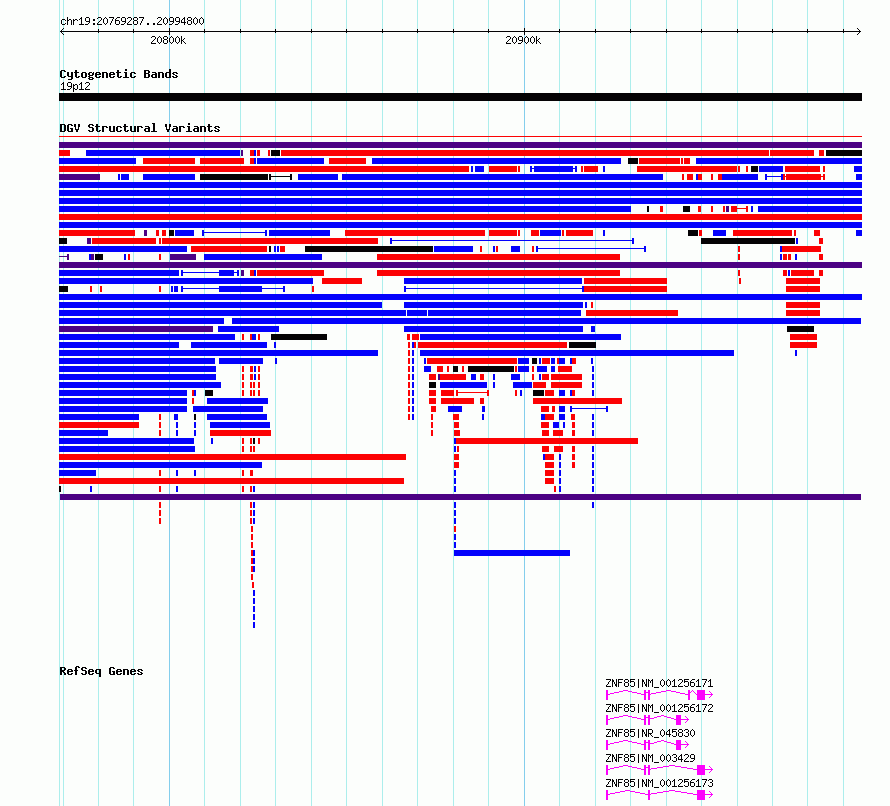890x806 pixels.
Task: Select the Cytogenetic Bands track title
Action: tap(119, 74)
